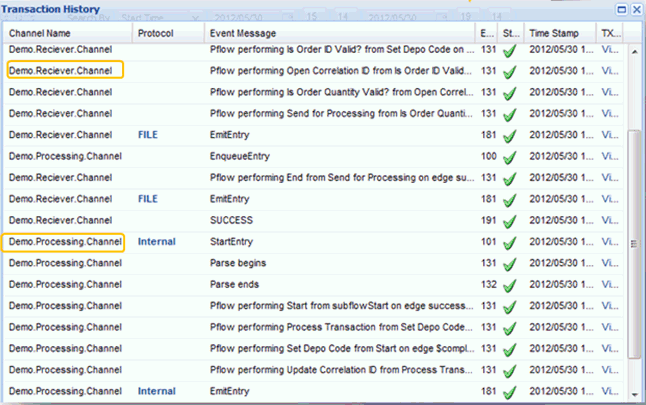Open the View link in SUCCESS row
This screenshot has height=405, width=646.
click(610, 220)
